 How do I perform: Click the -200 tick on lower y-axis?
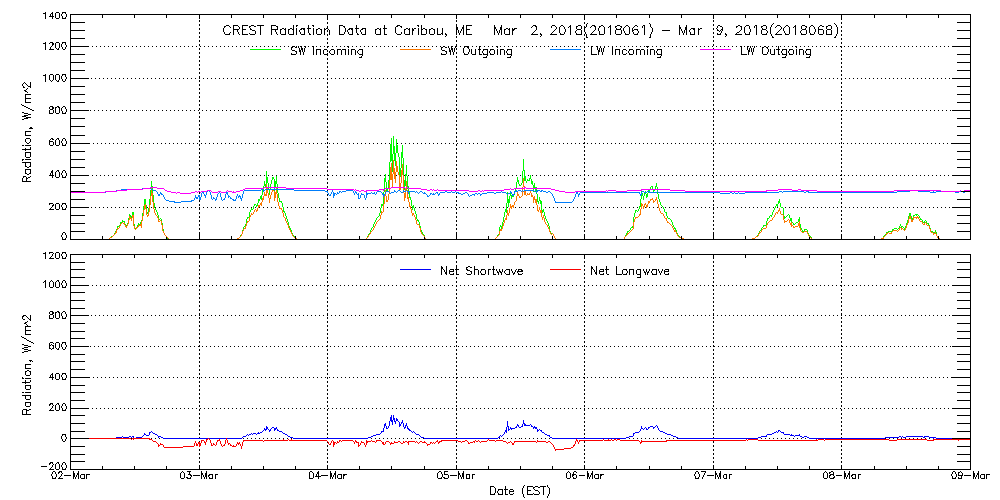coord(53,466)
